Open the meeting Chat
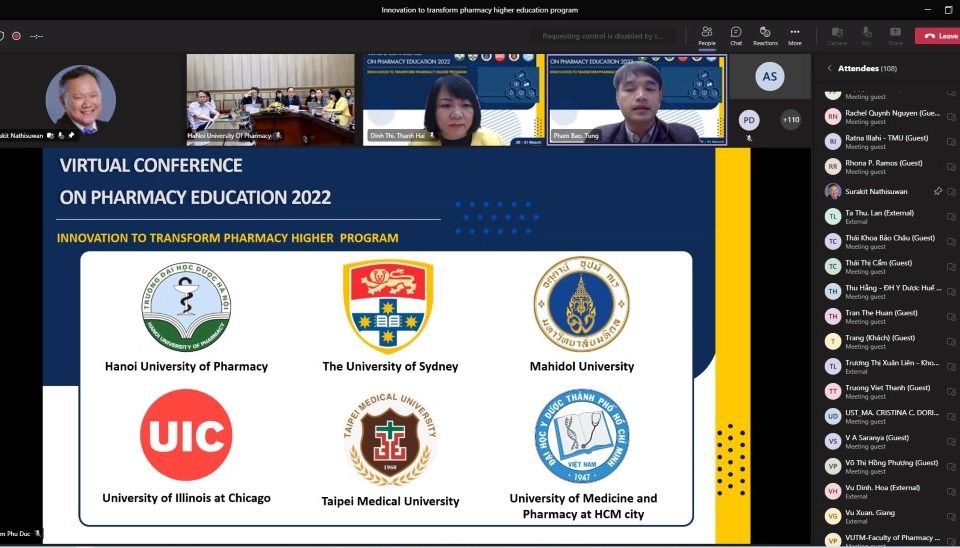 (x=736, y=36)
